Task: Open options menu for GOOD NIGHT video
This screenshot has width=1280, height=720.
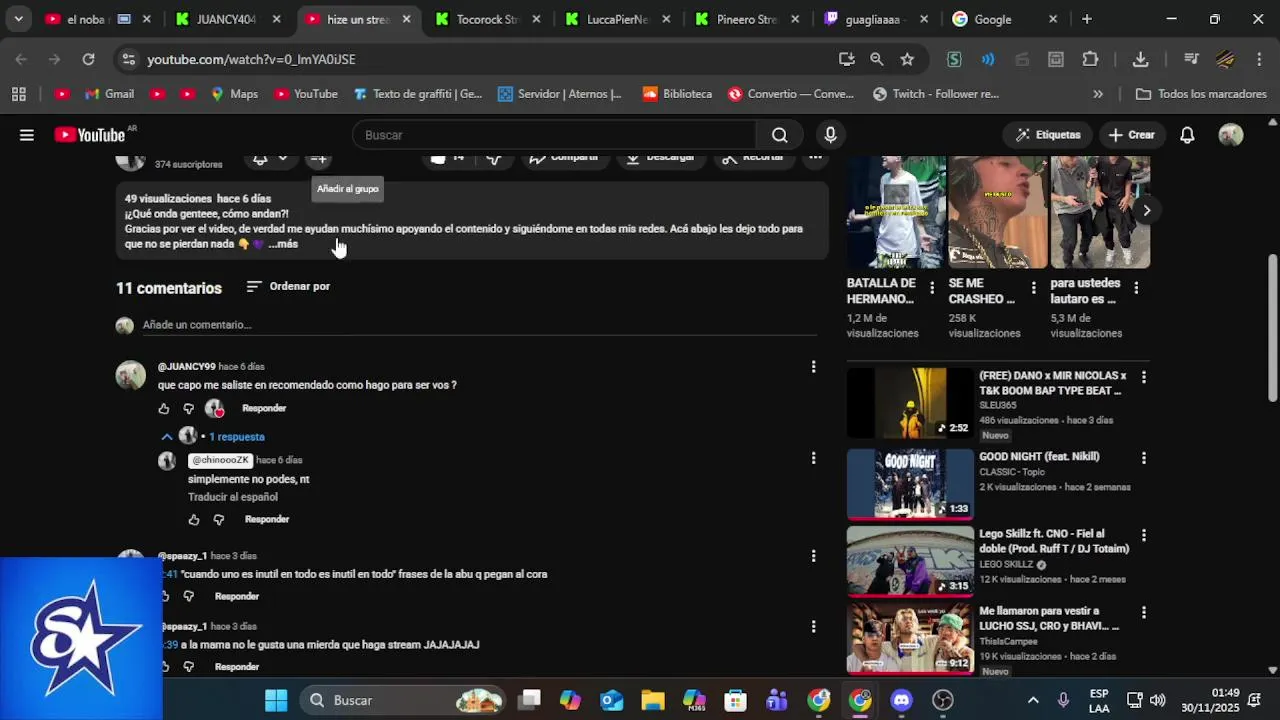Action: tap(1144, 458)
